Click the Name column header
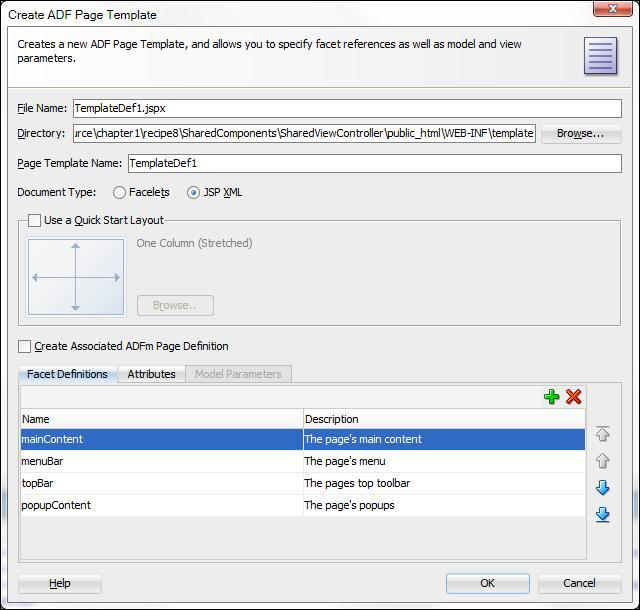Image resolution: width=640 pixels, height=610 pixels. [x=162, y=419]
